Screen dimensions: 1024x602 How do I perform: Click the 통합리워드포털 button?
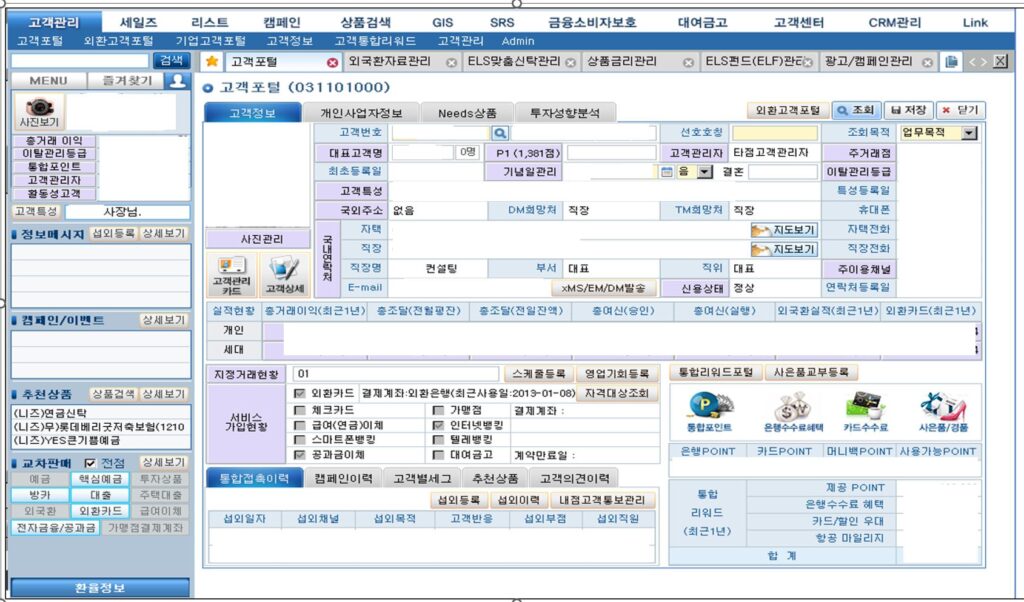[x=716, y=372]
